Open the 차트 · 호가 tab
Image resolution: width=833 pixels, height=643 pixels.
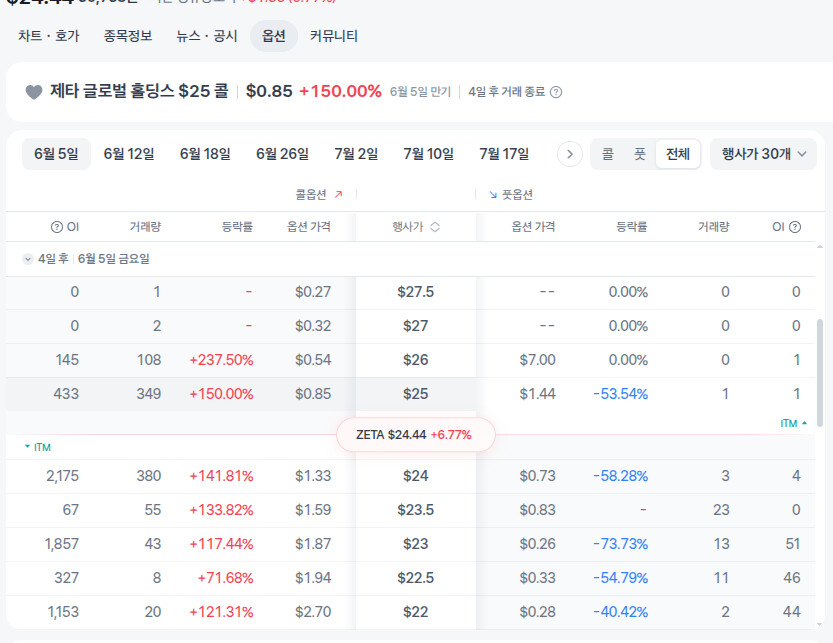[48, 36]
